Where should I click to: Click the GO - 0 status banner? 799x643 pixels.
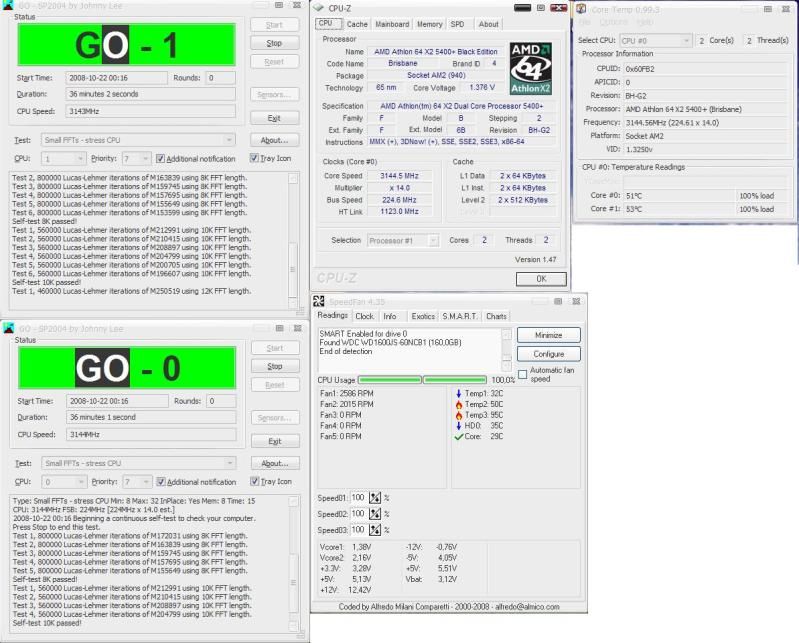click(x=127, y=368)
